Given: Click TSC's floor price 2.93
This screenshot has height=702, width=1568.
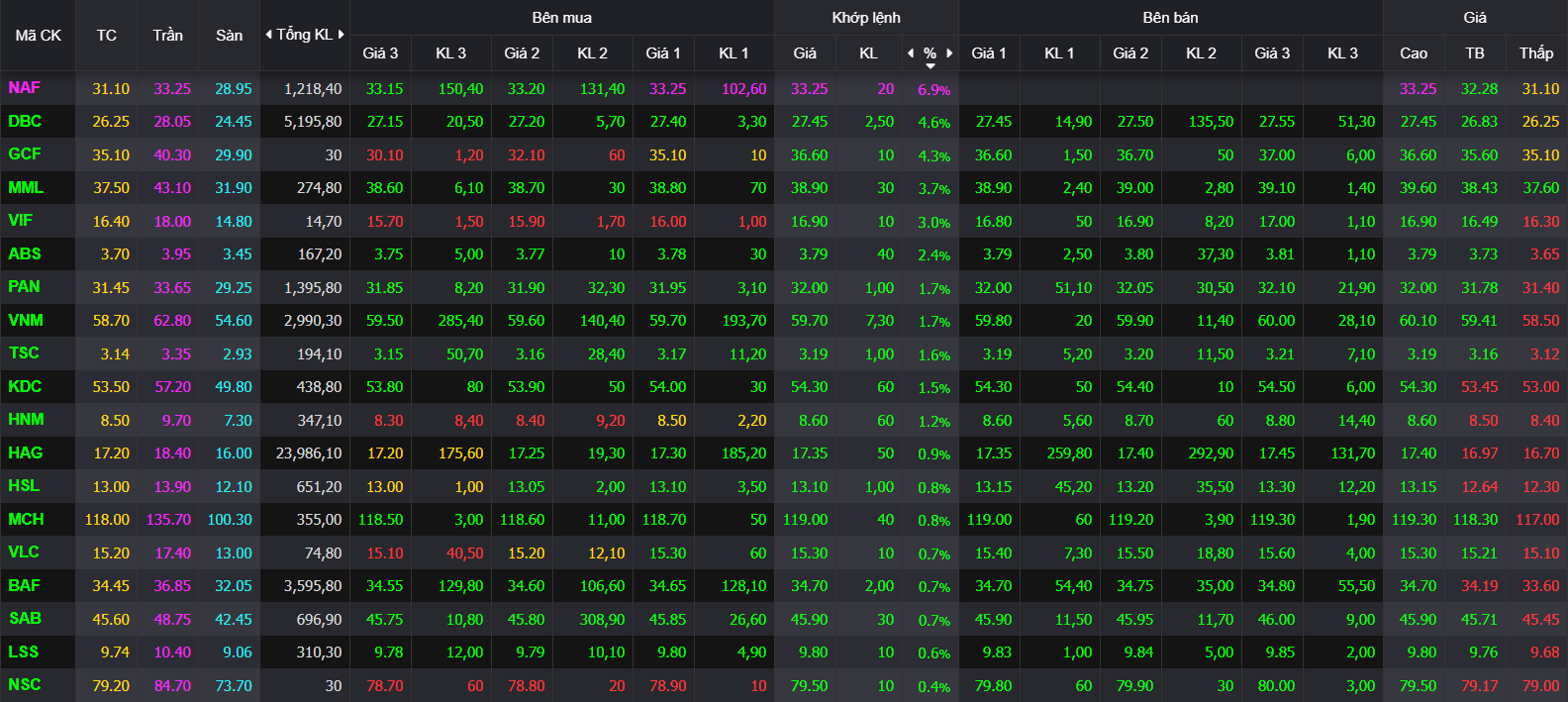Looking at the screenshot, I should coord(238,354).
